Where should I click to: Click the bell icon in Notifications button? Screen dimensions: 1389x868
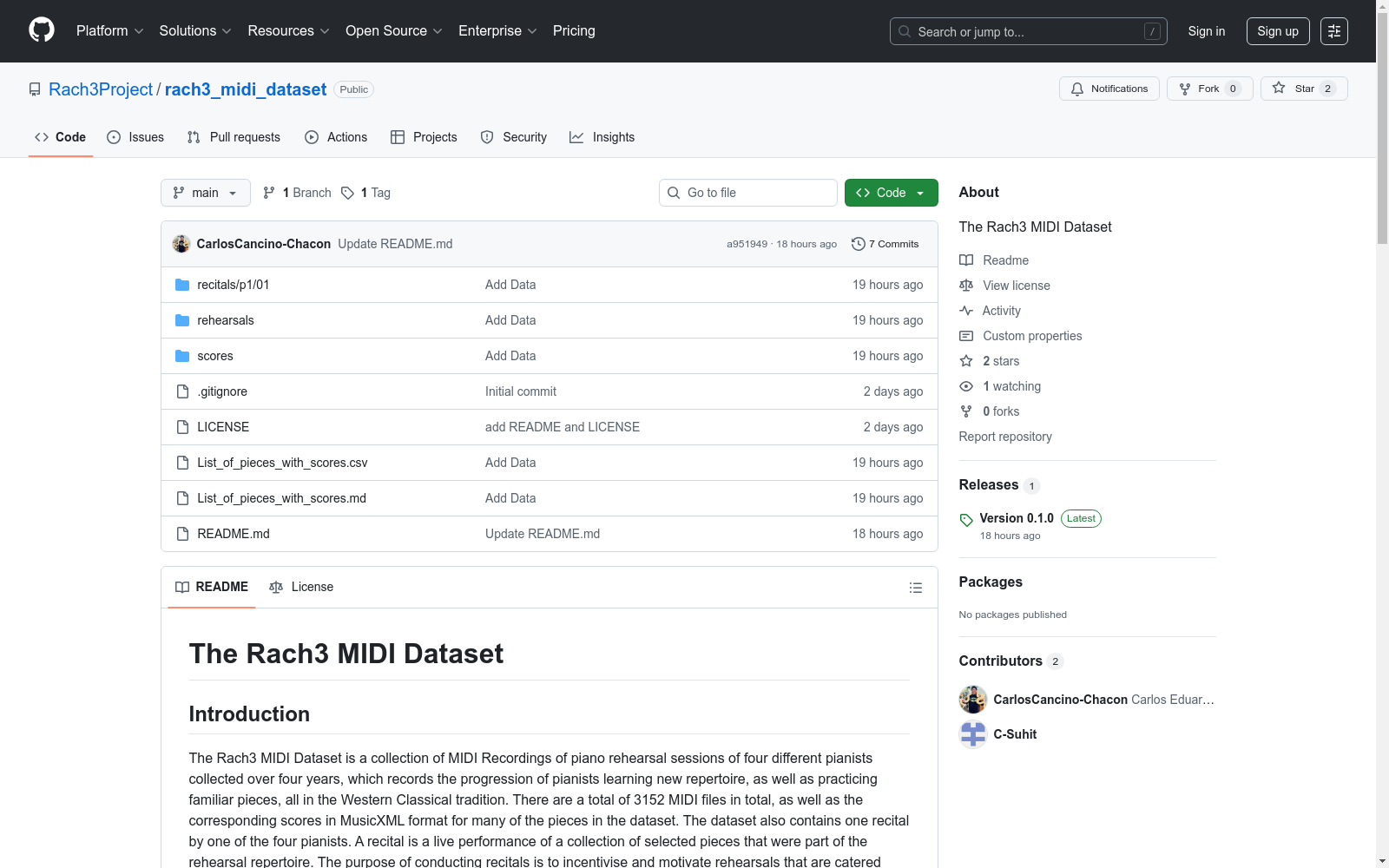1077,89
